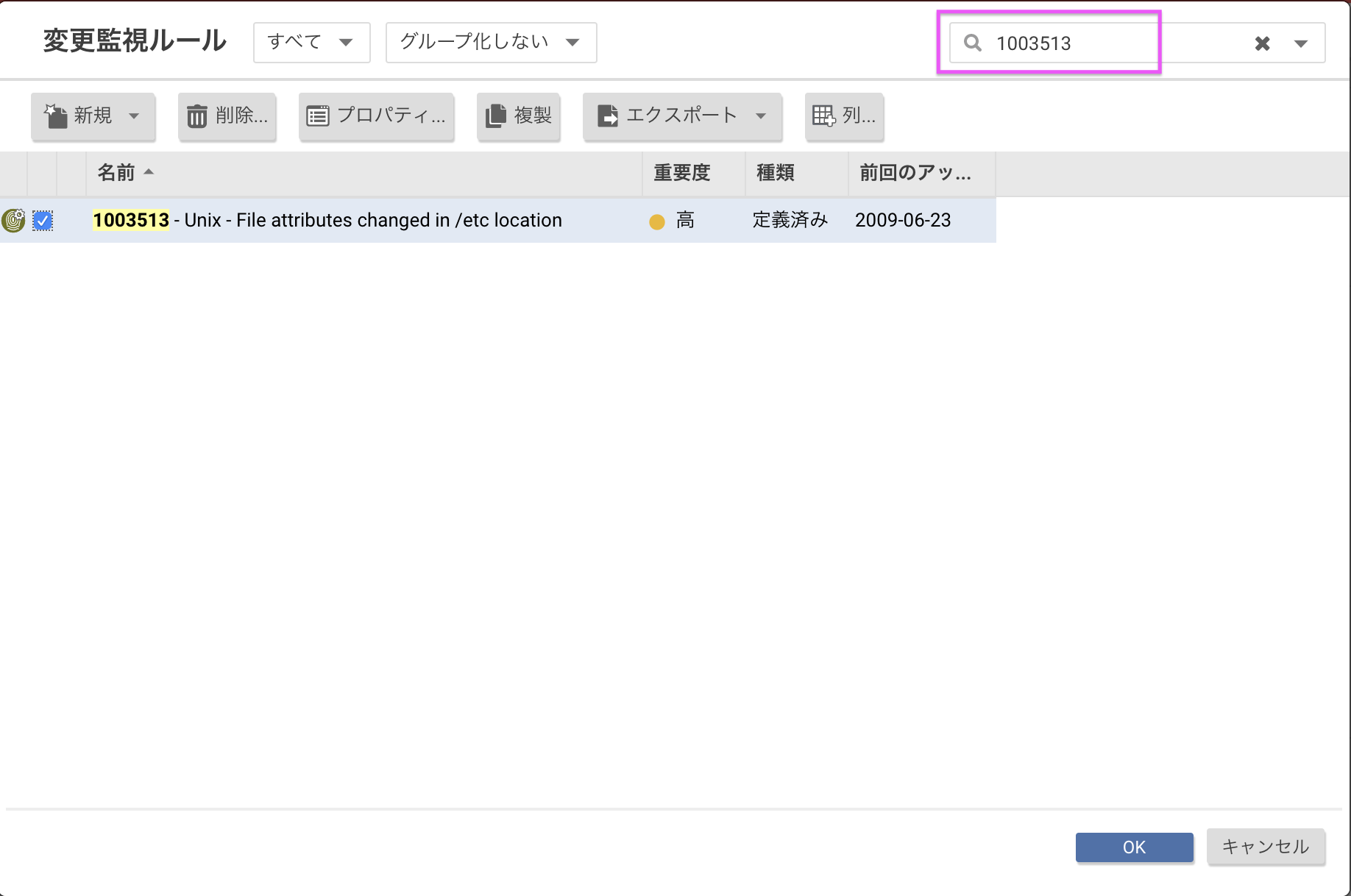Open the プロパティ properties icon
This screenshot has height=896, width=1351.
pyautogui.click(x=318, y=115)
